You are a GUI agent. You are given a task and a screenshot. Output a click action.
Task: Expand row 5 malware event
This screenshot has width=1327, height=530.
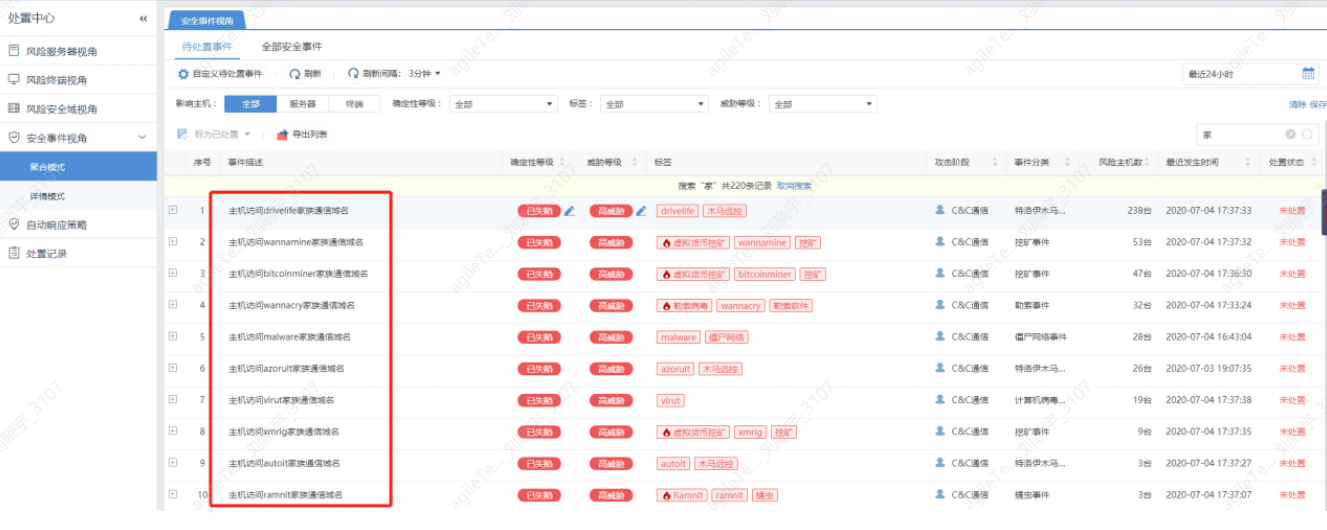173,337
